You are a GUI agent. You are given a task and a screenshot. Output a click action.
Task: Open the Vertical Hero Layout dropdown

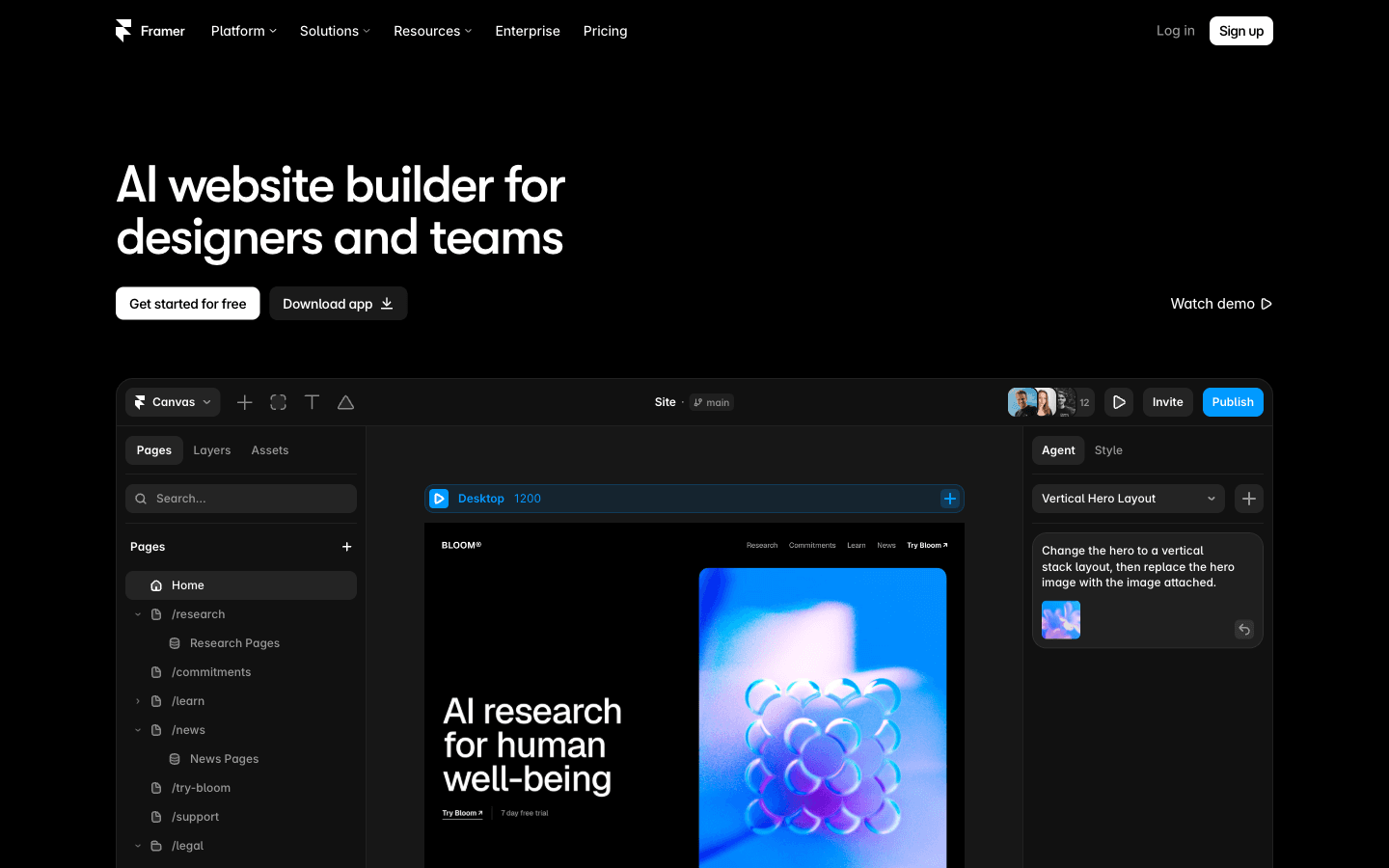[1129, 499]
